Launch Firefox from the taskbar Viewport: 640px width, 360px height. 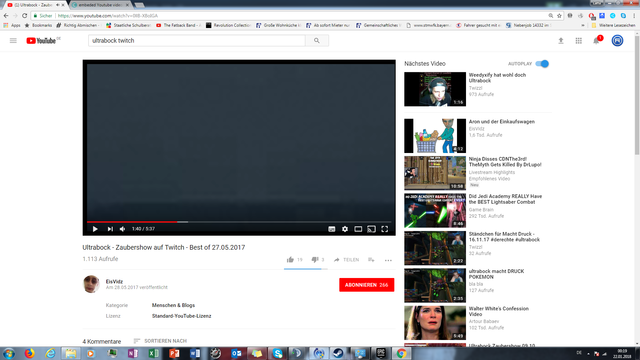click(29, 353)
